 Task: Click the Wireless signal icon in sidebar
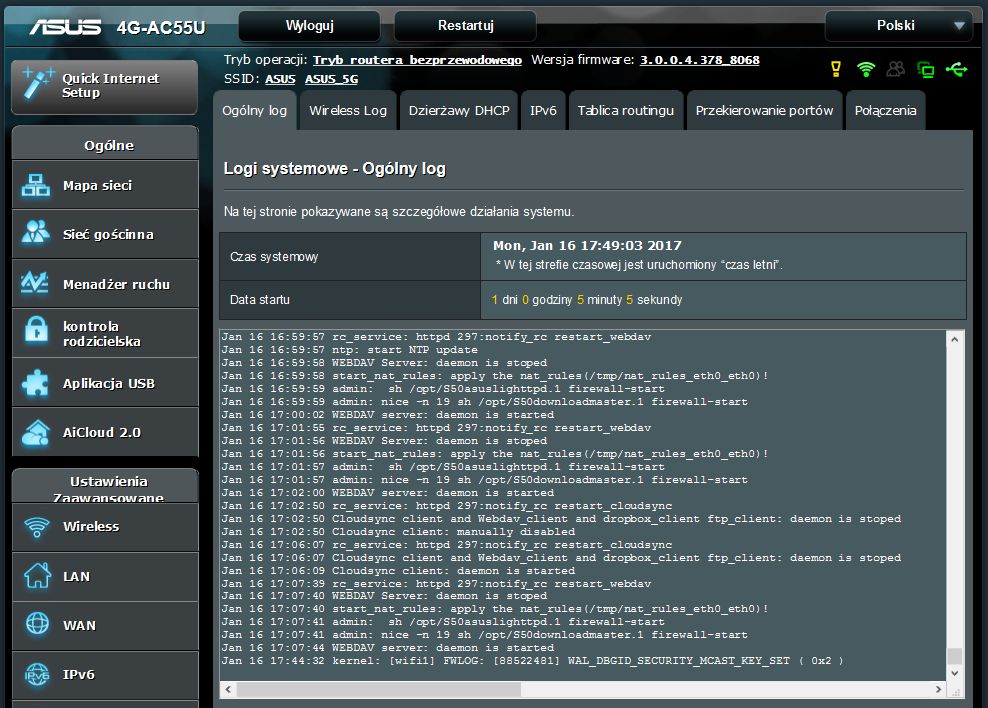(37, 527)
